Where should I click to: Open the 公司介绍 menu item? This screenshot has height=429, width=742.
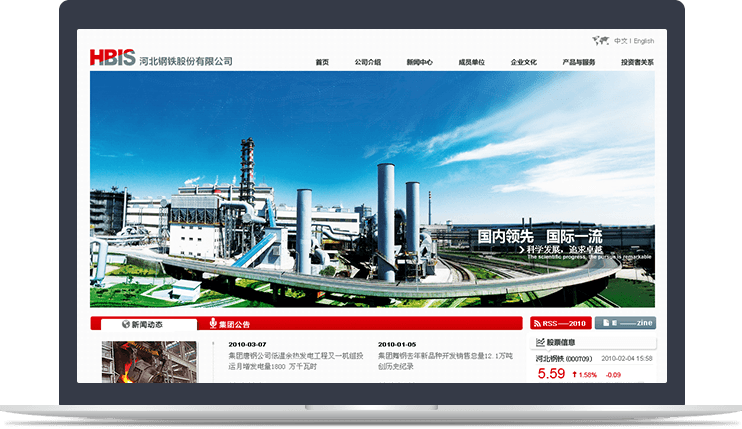(368, 62)
